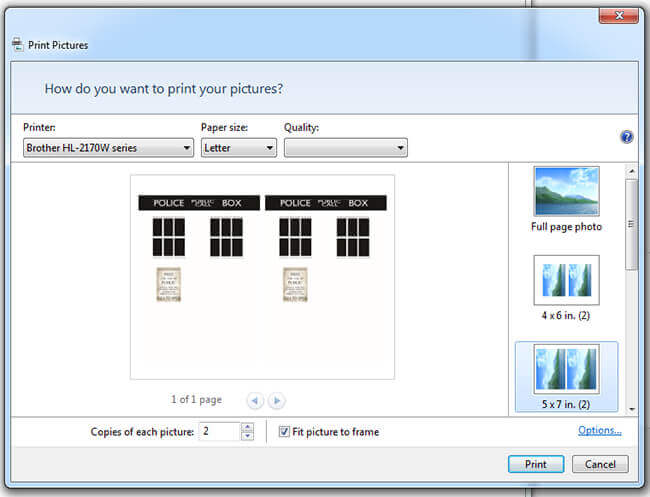Image resolution: width=650 pixels, height=497 pixels.
Task: Select 5 x 7 in. (2) layout
Action: click(x=566, y=376)
